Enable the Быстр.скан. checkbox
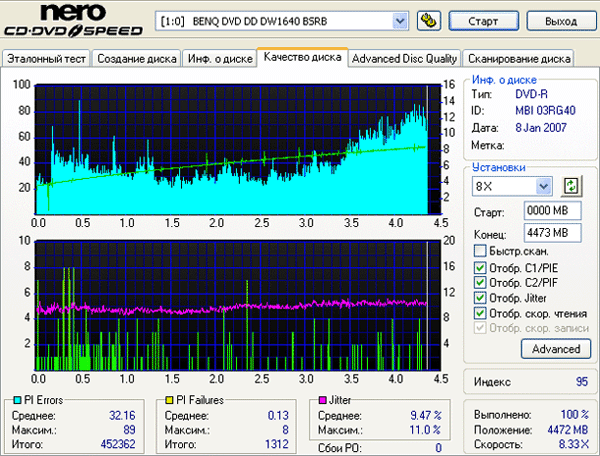Image resolution: width=600 pixels, height=456 pixels. point(481,251)
